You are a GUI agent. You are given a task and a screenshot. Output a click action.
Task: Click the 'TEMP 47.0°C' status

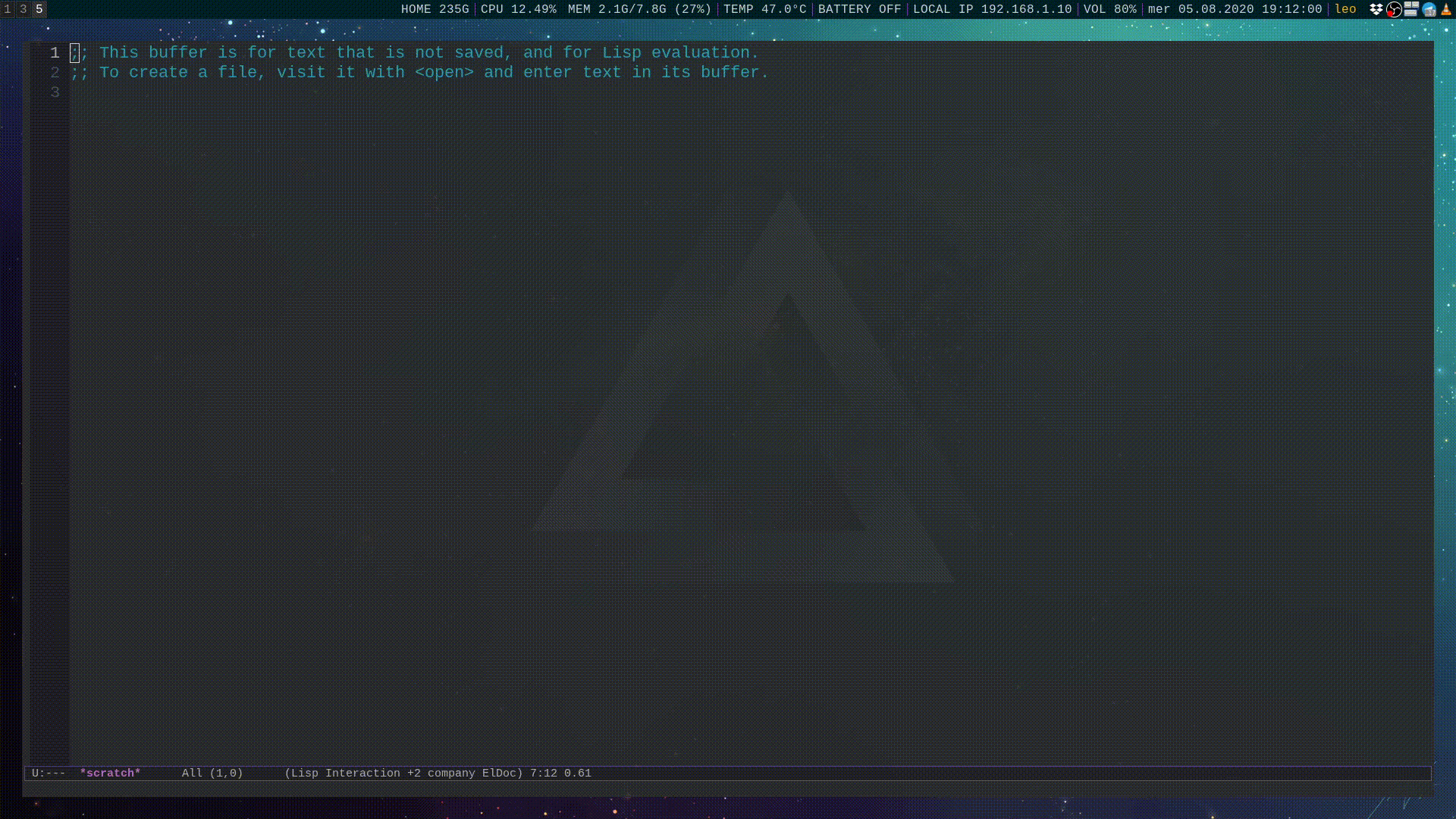pyautogui.click(x=765, y=9)
